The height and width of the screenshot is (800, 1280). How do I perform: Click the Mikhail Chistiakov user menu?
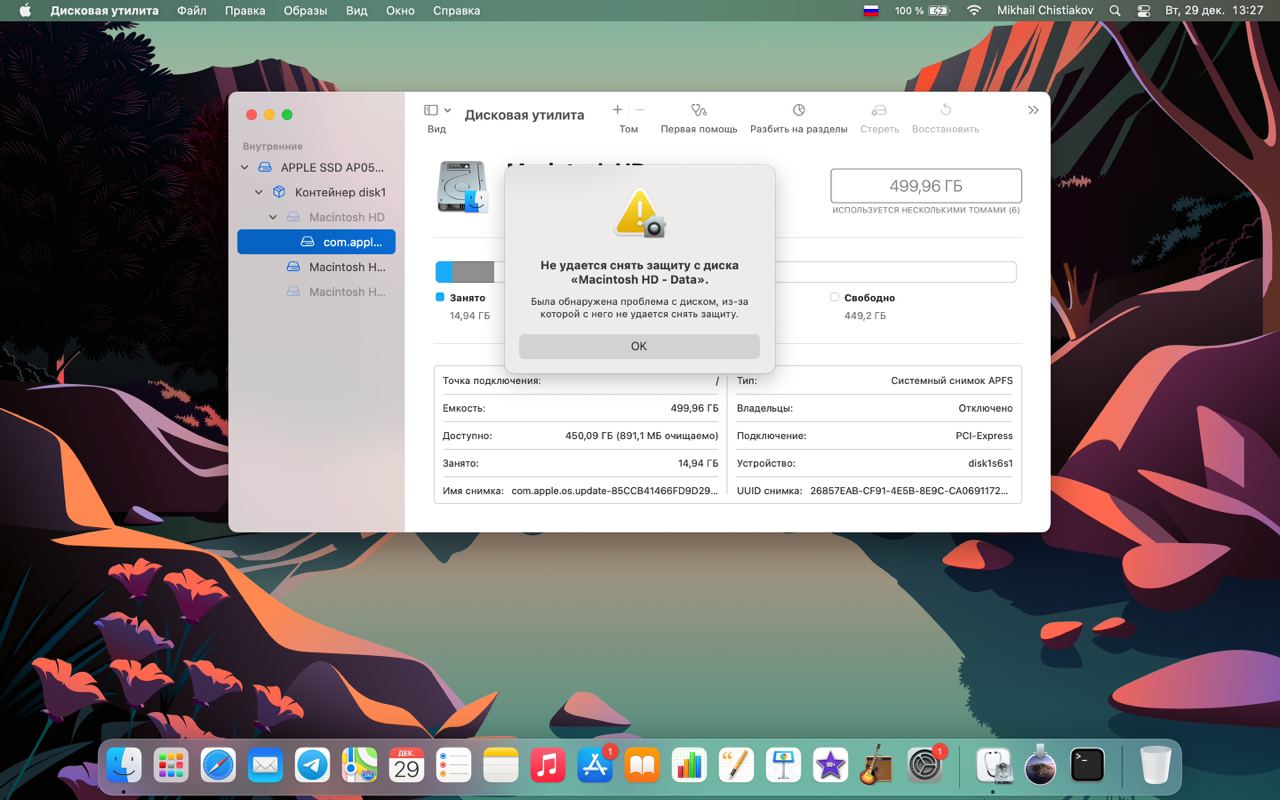pos(1045,11)
